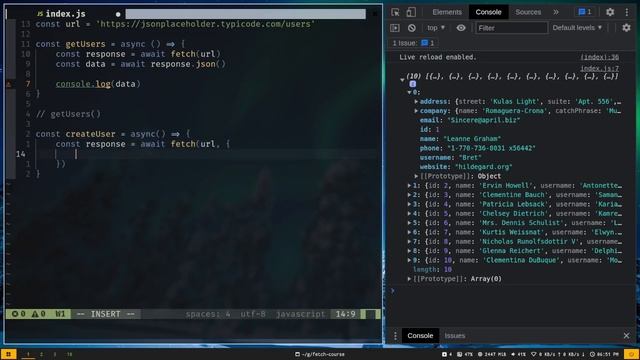Click the 'javascript' filetype in editor status bar
Screen dimensions: 640x360
click(300, 314)
